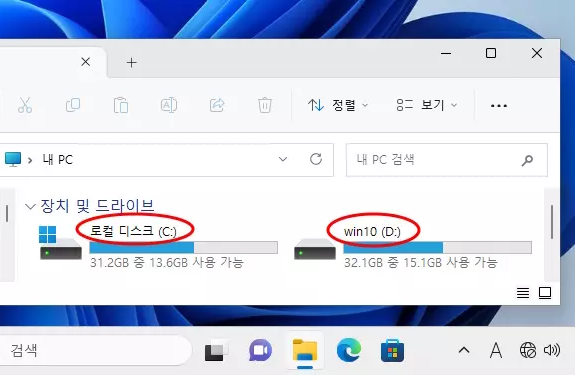Click the Delete trash can icon
This screenshot has height=375, width=575.
click(265, 105)
